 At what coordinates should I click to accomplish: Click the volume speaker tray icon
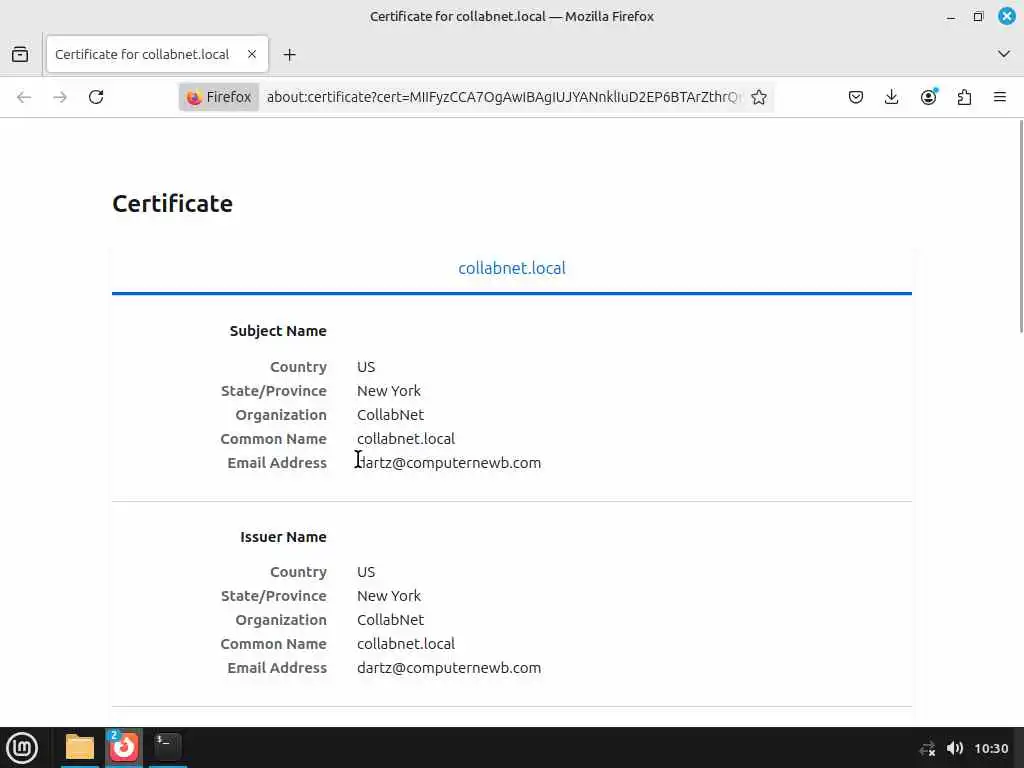coord(955,748)
